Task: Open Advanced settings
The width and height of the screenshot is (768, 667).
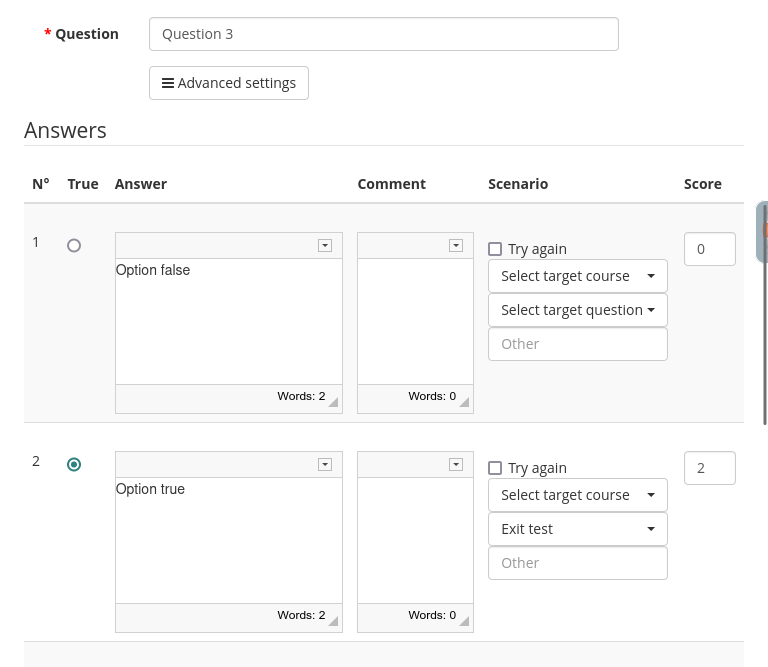Action: 229,83
